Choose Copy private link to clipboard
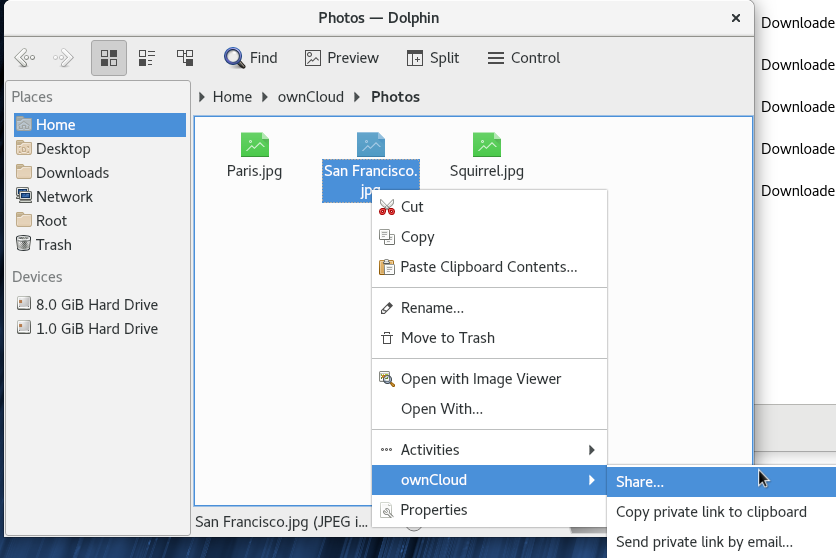The width and height of the screenshot is (836, 558). click(x=721, y=512)
